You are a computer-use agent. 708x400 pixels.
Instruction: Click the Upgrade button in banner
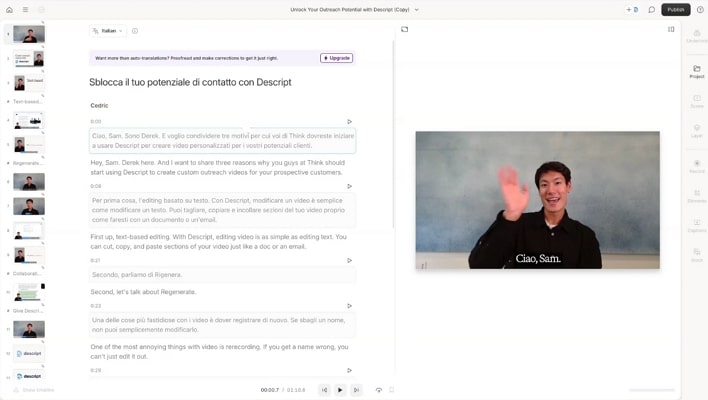coord(336,58)
